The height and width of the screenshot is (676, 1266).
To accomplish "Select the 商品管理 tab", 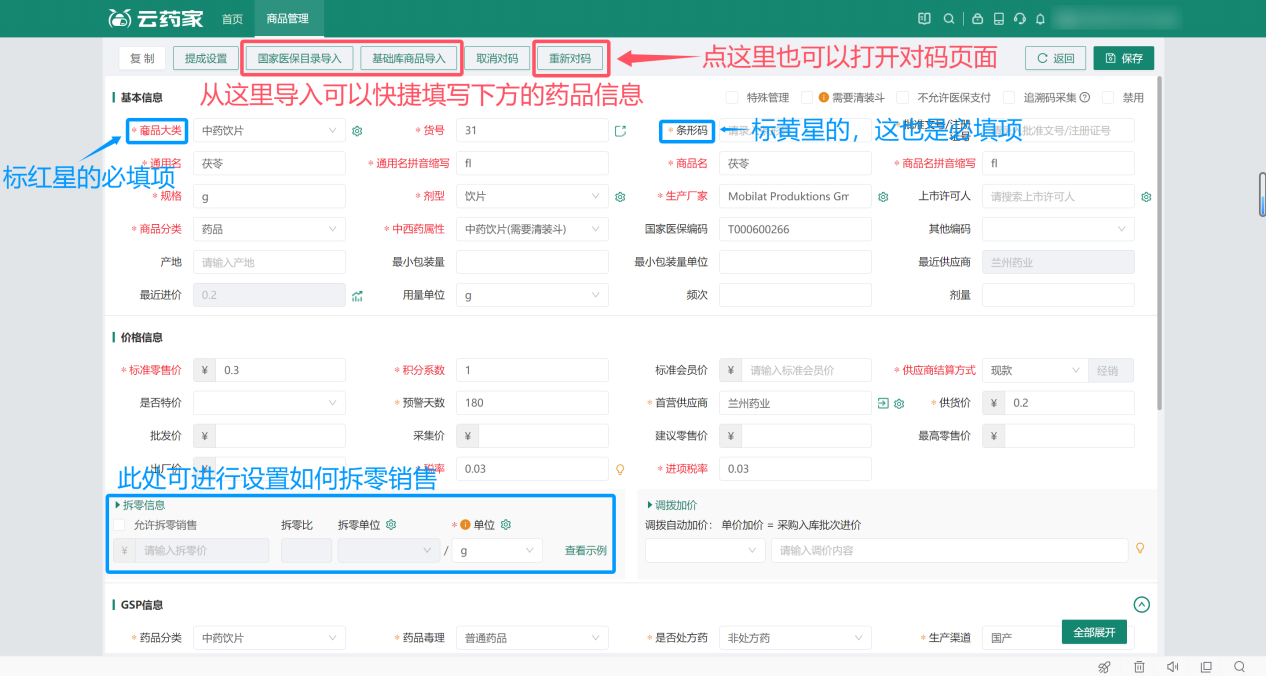I will [x=288, y=19].
